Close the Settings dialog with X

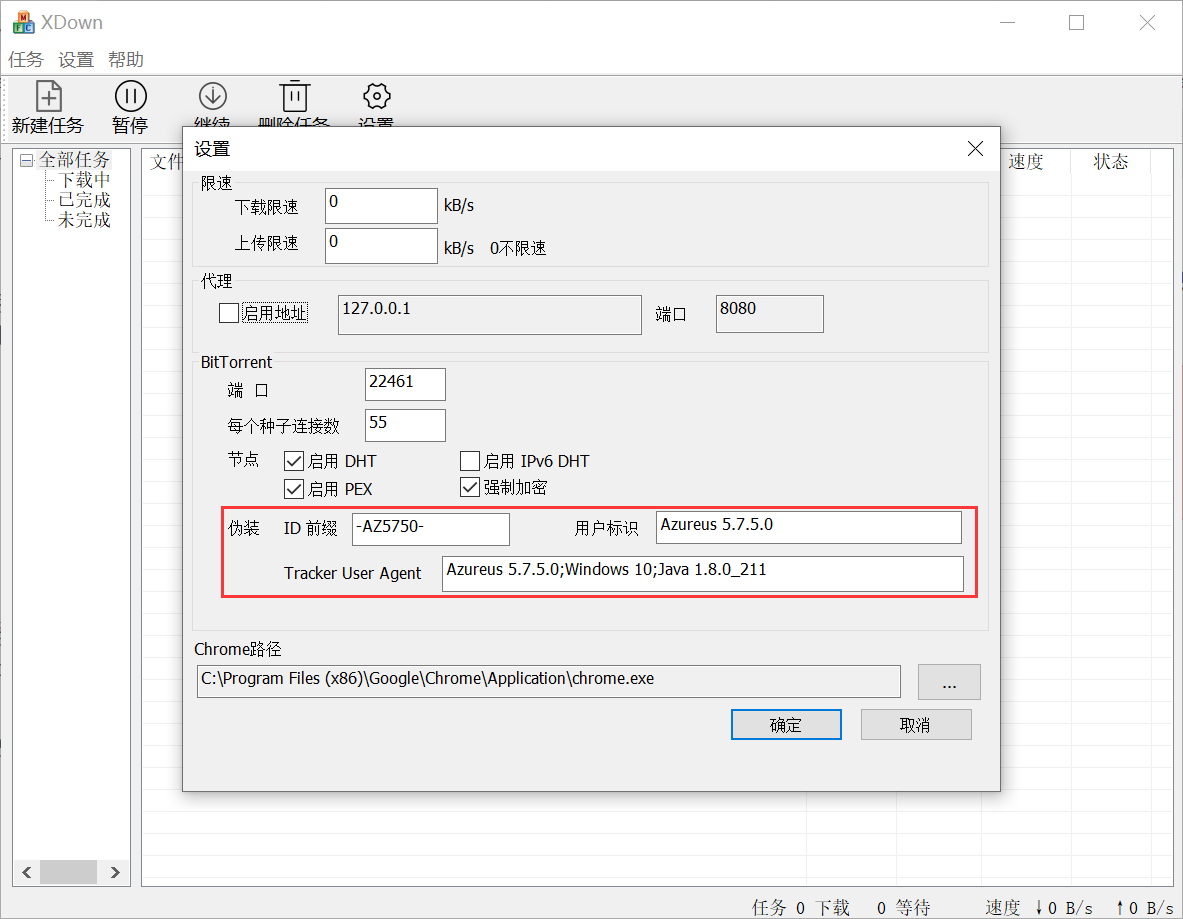pos(975,149)
